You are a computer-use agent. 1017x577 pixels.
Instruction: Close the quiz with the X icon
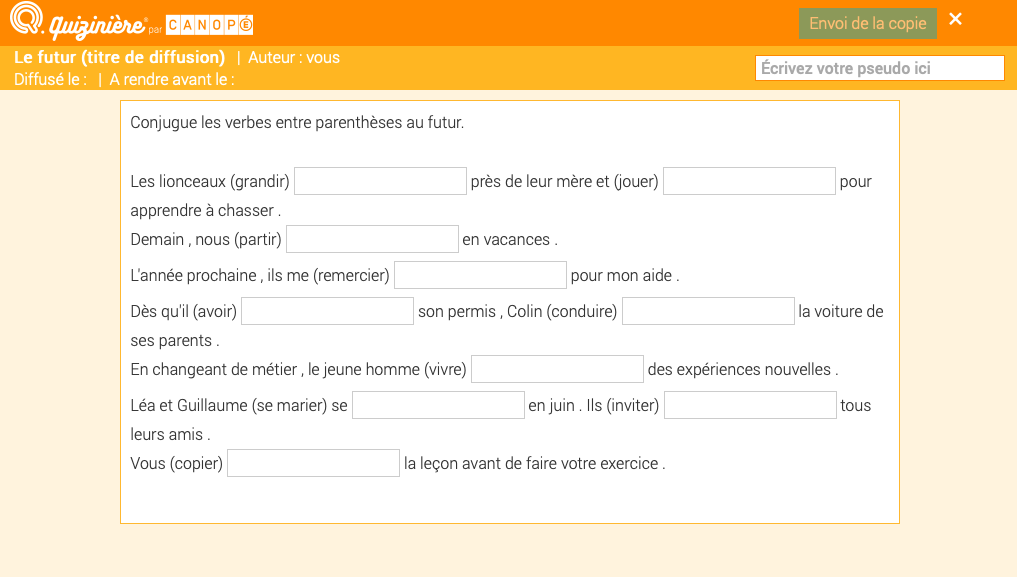[955, 19]
